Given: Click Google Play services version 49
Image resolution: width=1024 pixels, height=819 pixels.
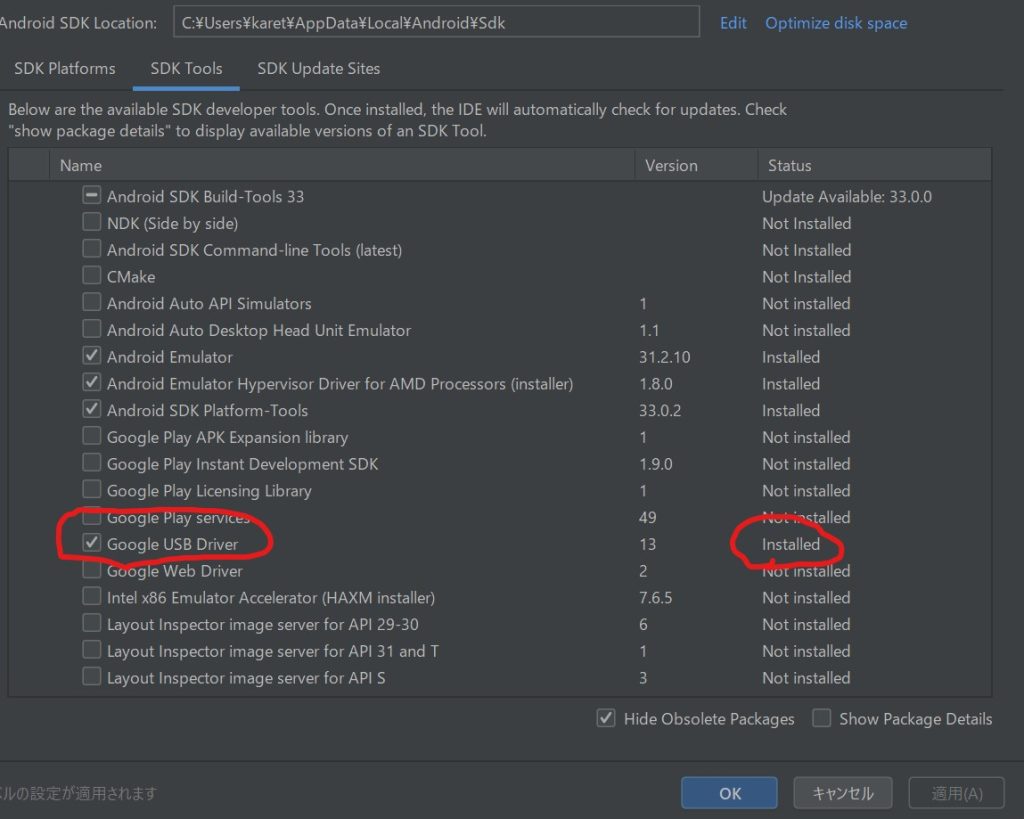Looking at the screenshot, I should 647,518.
